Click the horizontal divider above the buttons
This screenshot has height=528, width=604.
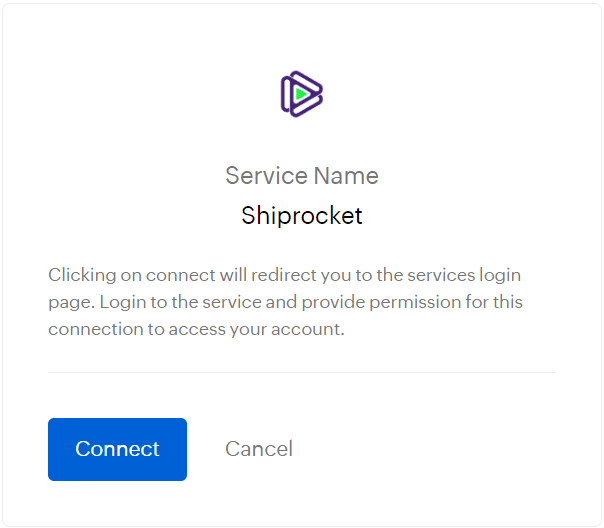(302, 372)
